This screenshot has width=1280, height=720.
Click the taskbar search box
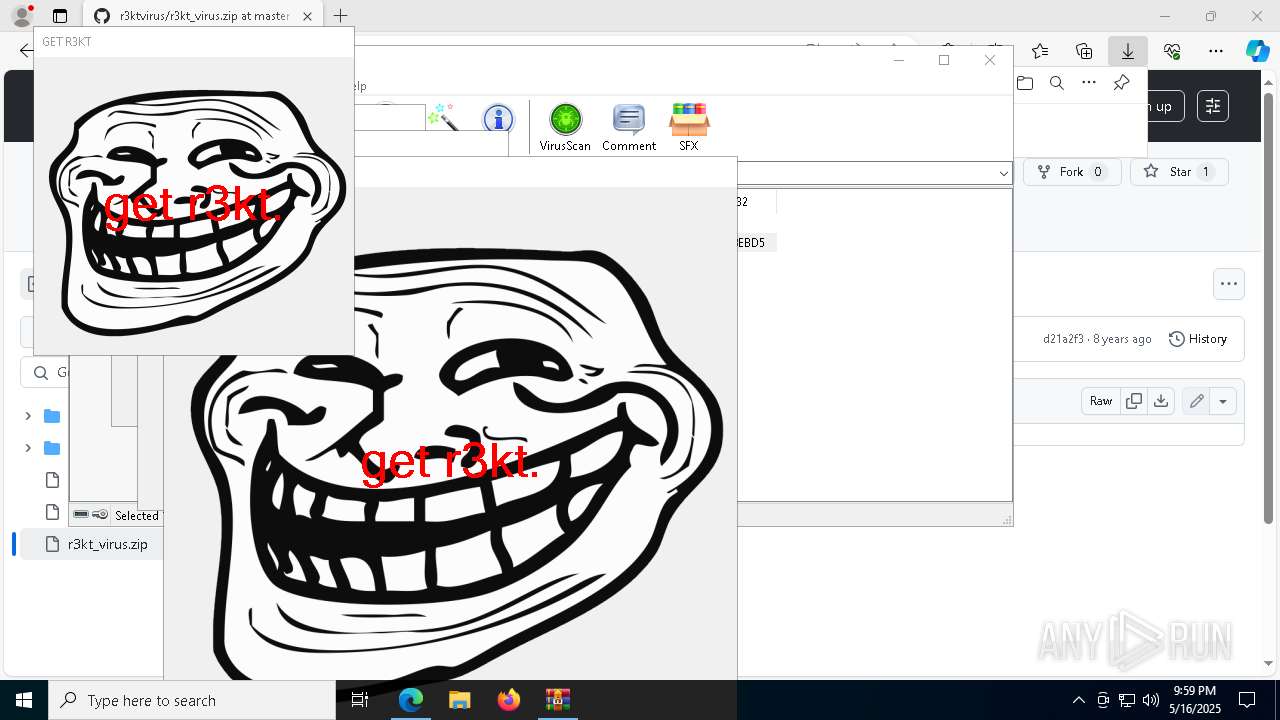coord(192,700)
